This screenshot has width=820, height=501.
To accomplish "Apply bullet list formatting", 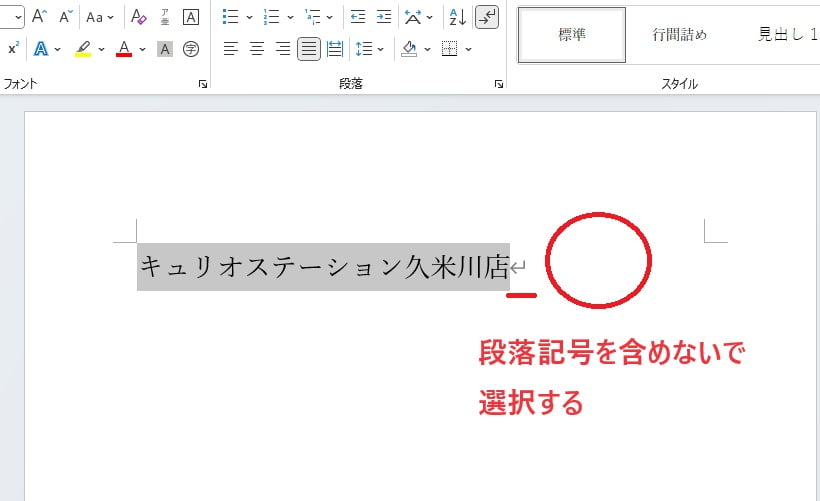I will point(231,17).
